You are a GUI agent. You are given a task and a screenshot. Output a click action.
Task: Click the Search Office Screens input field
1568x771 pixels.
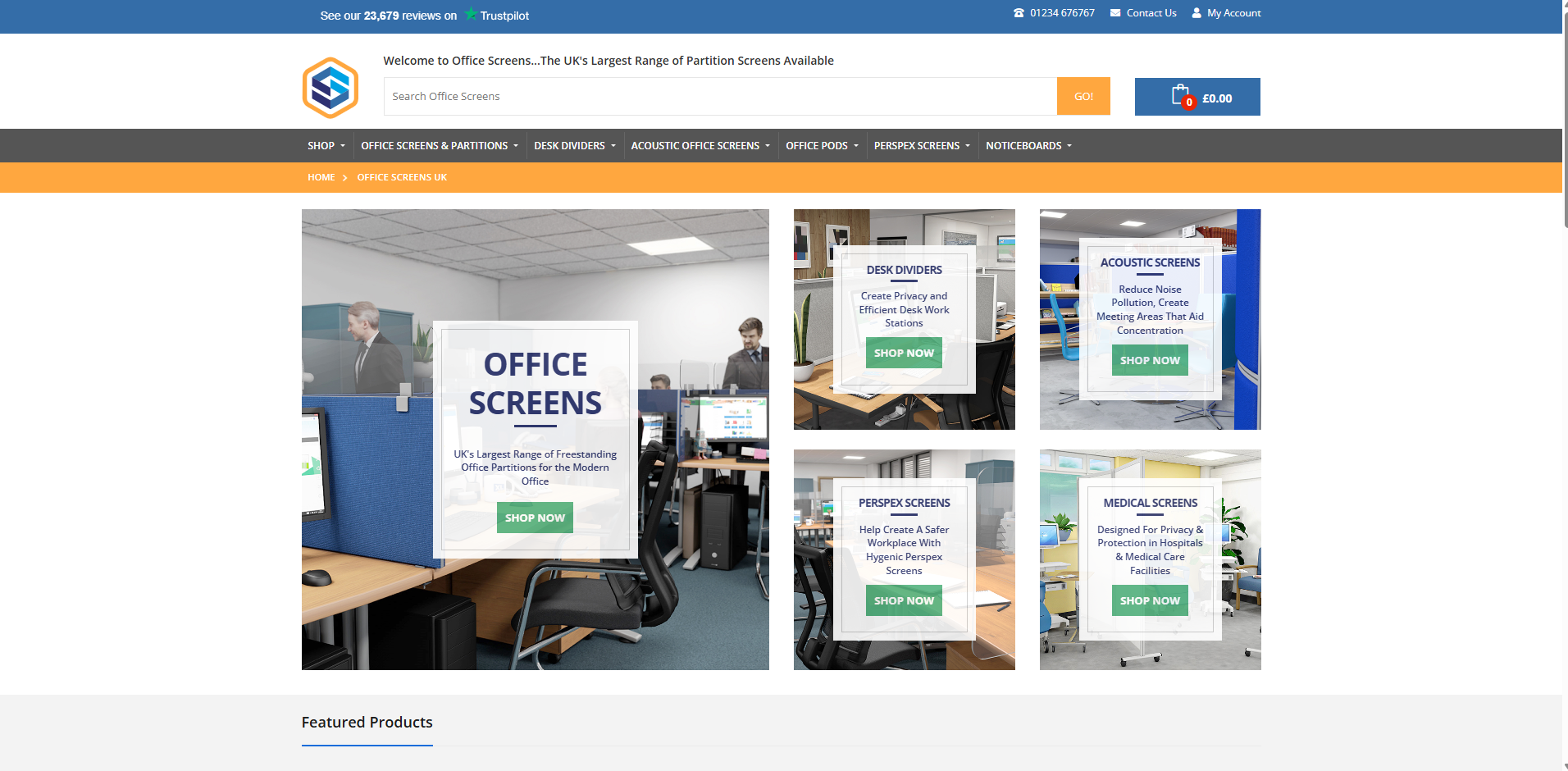click(720, 97)
